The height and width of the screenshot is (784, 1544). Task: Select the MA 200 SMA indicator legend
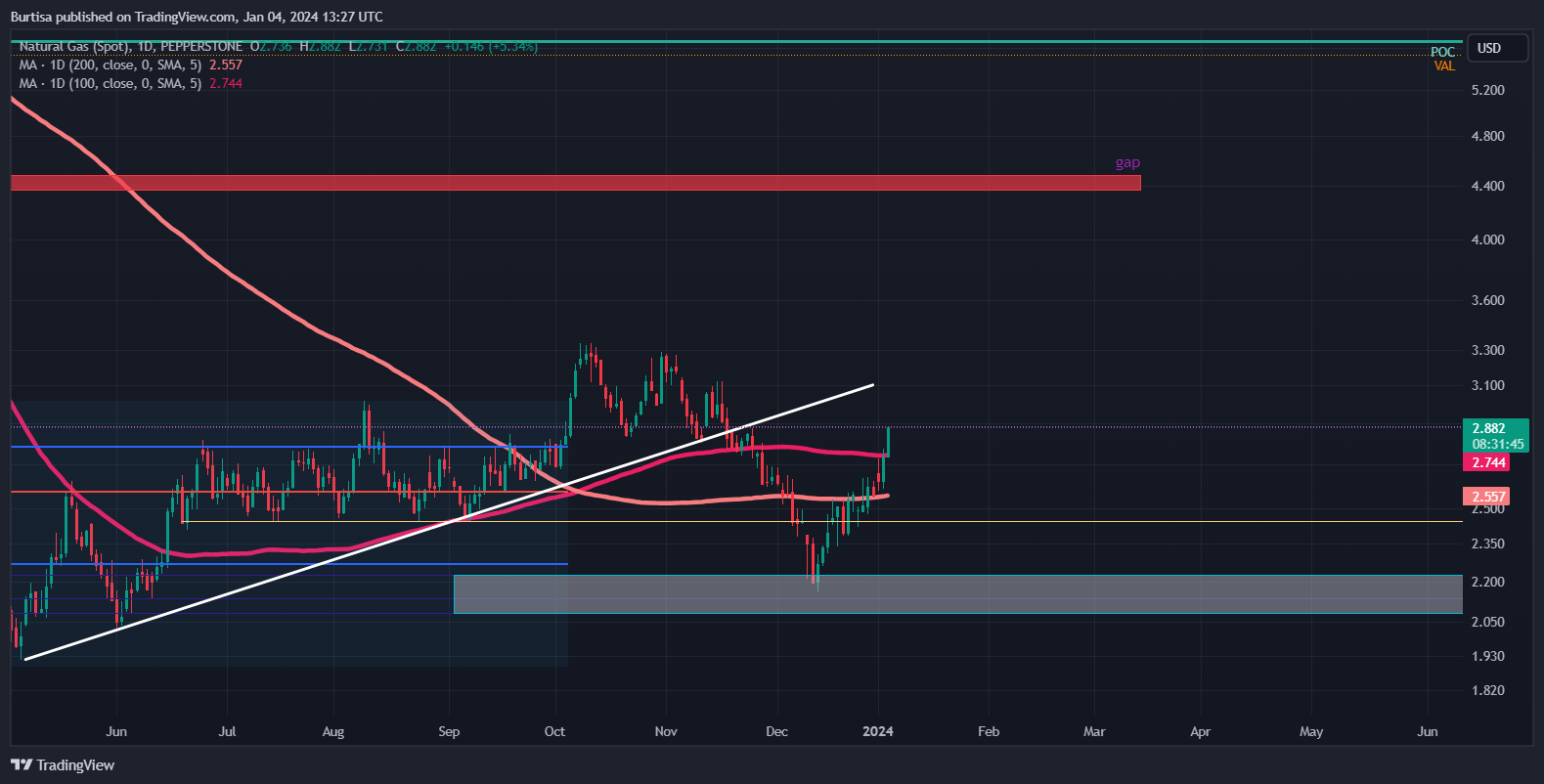(x=131, y=65)
